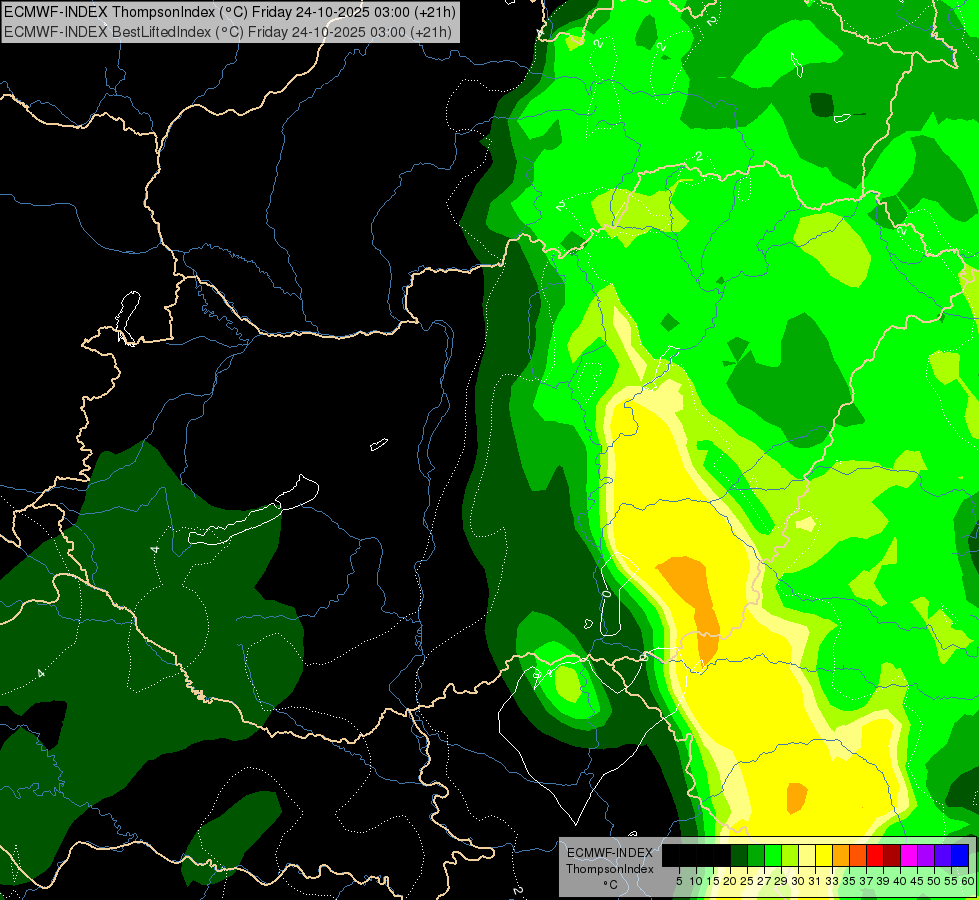The height and width of the screenshot is (900, 979).
Task: Click the legend value label 29
Action: coord(781,881)
